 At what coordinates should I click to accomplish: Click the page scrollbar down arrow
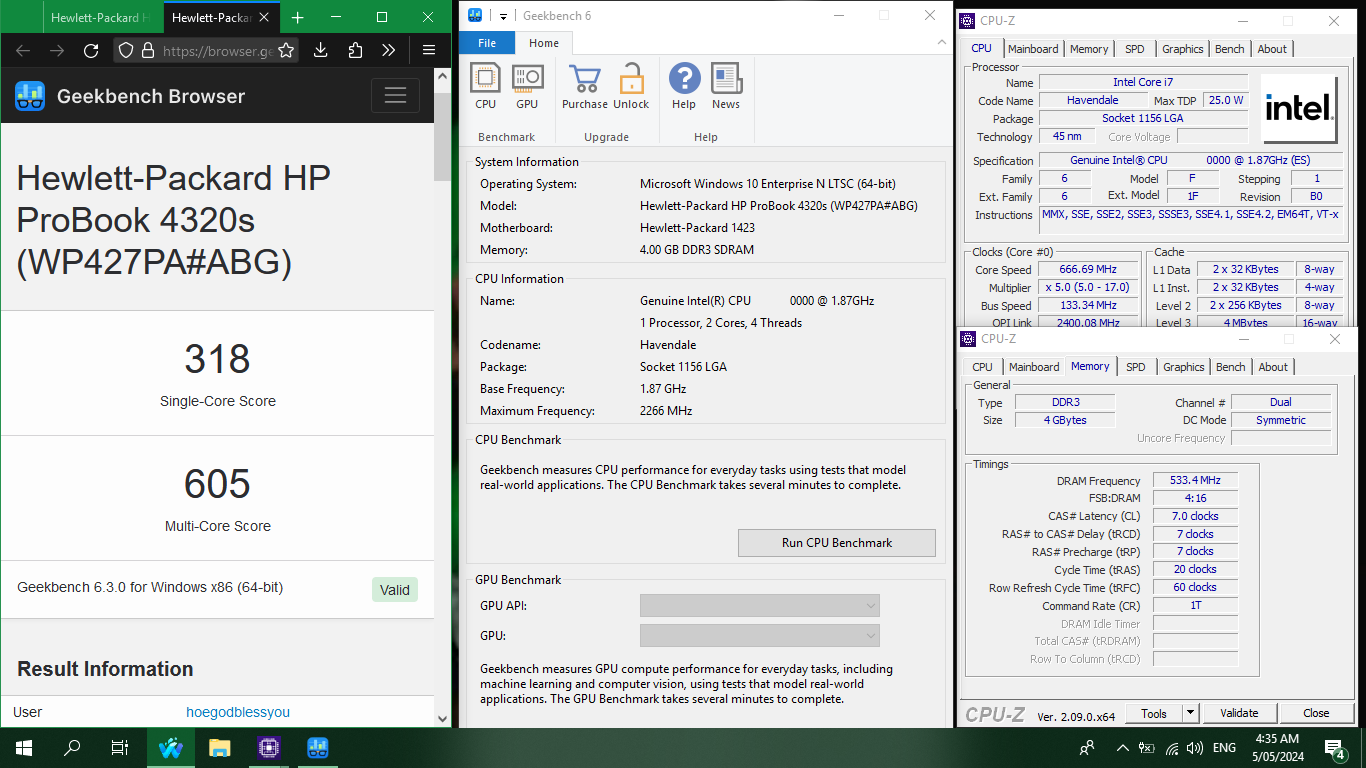point(443,718)
